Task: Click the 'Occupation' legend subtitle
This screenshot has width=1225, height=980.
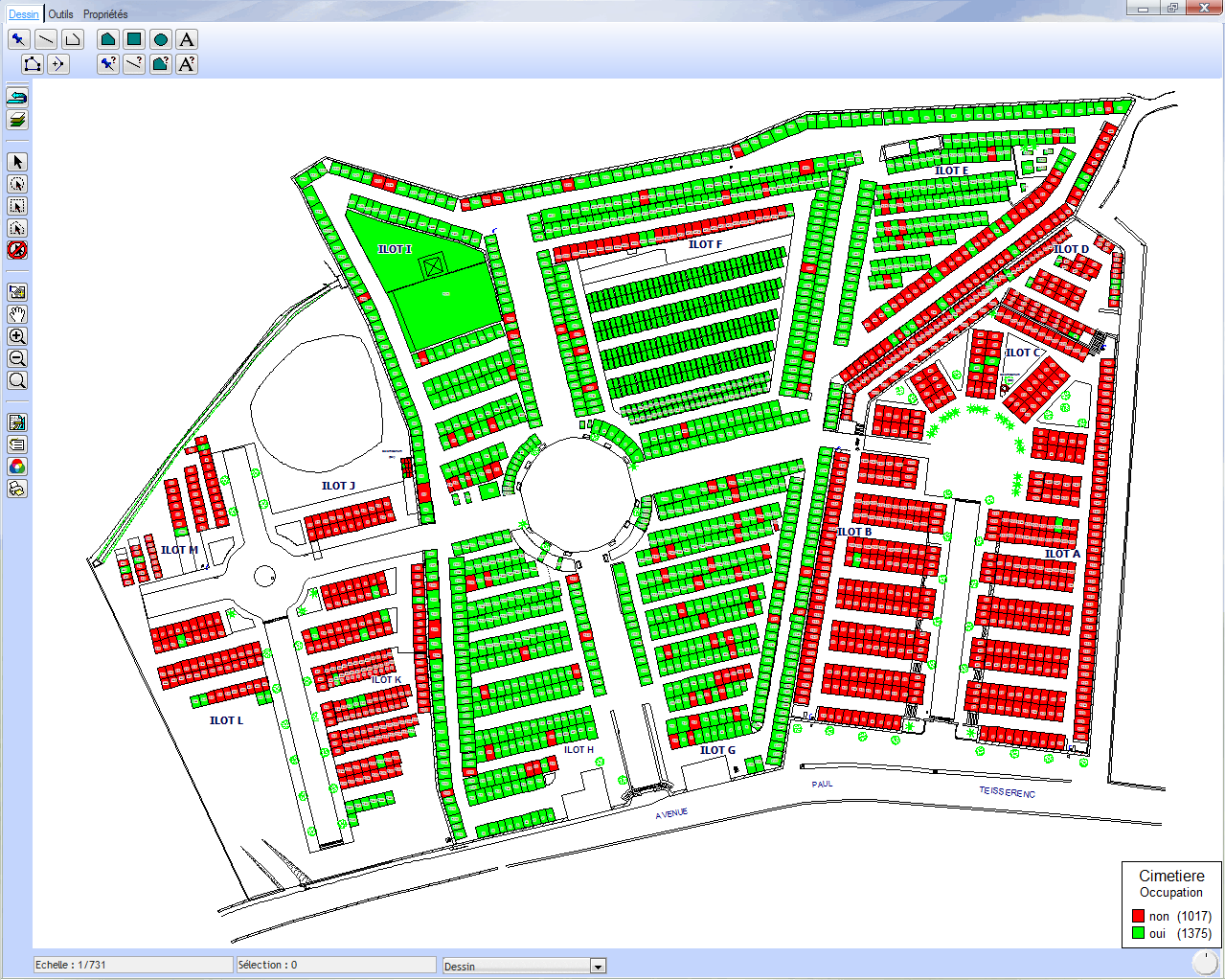Action: (x=1170, y=892)
